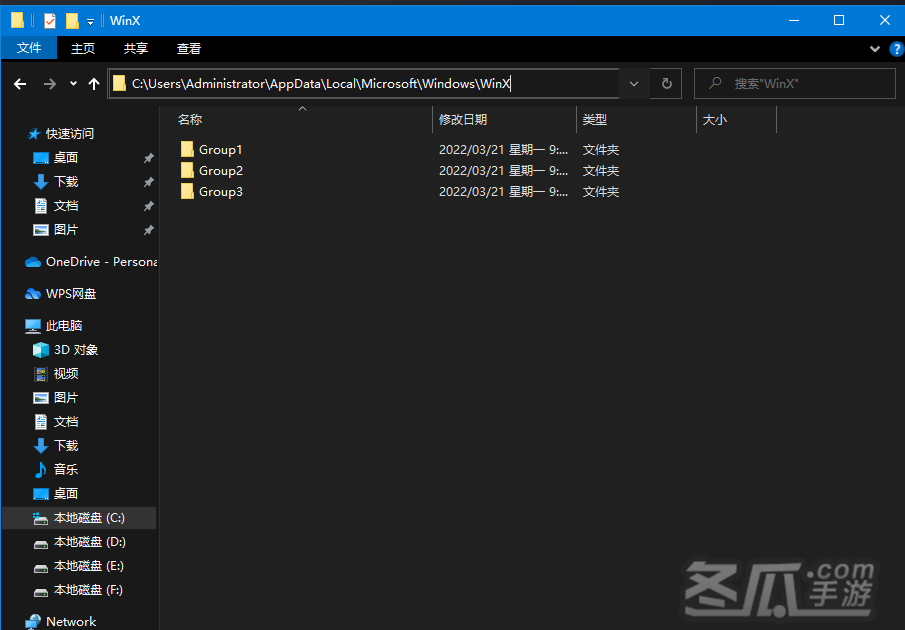
Task: Click the pin icon beside pinned 下载
Action: pyautogui.click(x=148, y=182)
